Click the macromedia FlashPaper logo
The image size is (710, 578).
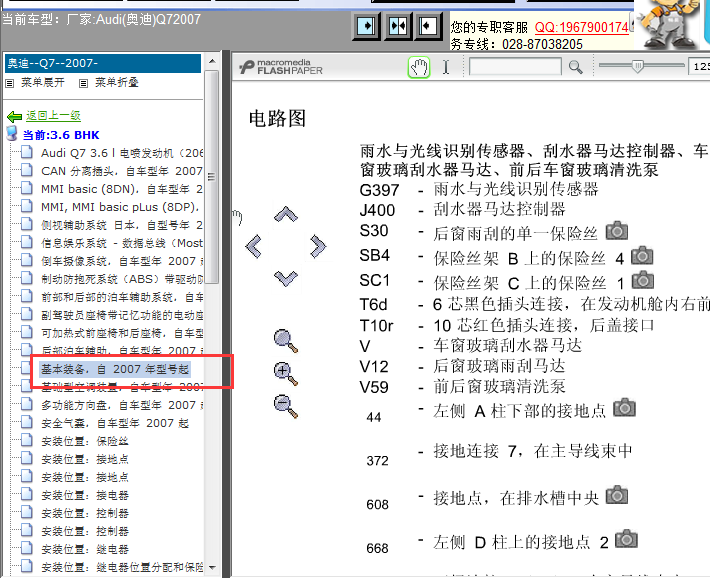[281, 67]
